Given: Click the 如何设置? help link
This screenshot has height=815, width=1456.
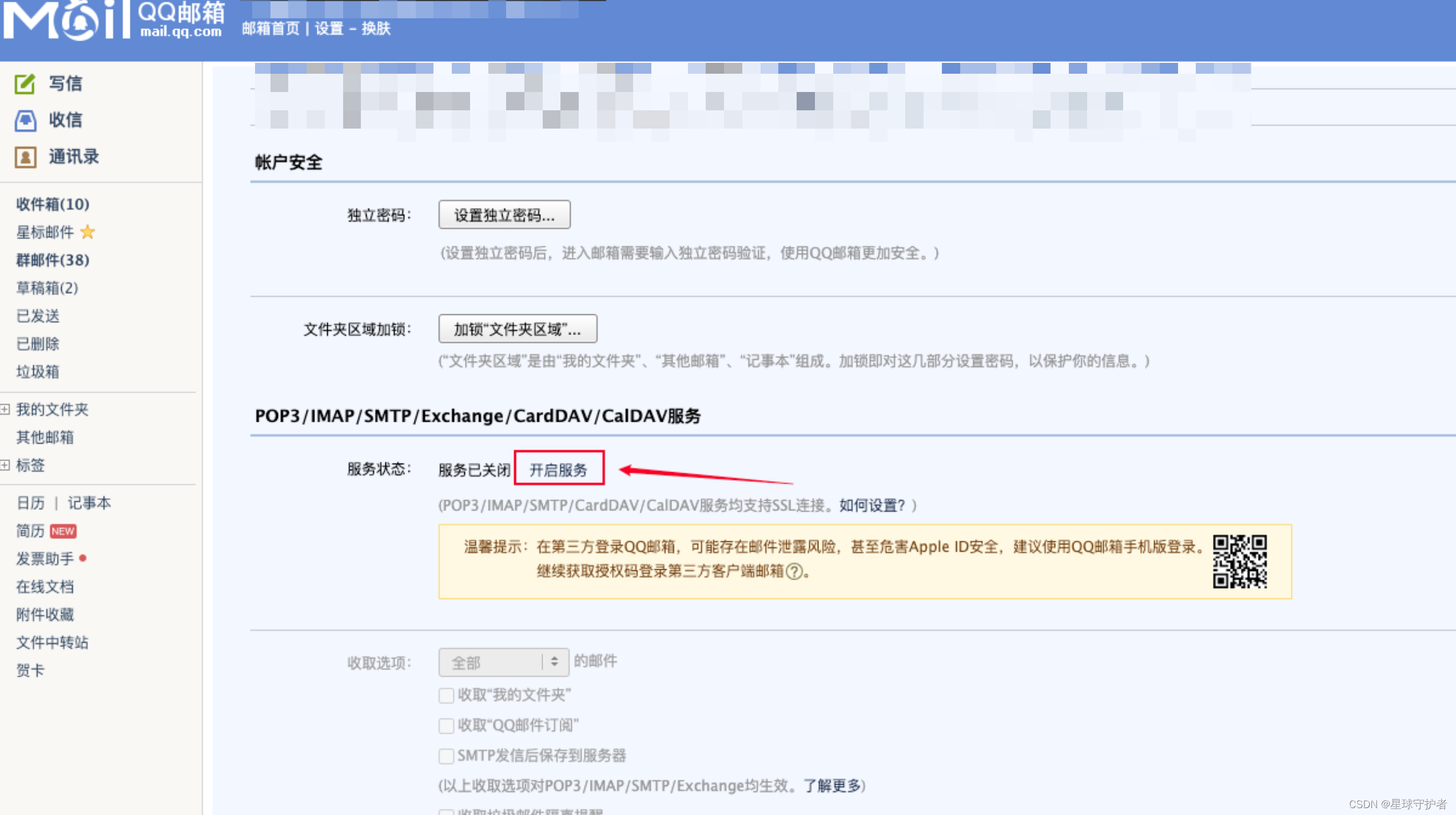Looking at the screenshot, I should tap(872, 505).
